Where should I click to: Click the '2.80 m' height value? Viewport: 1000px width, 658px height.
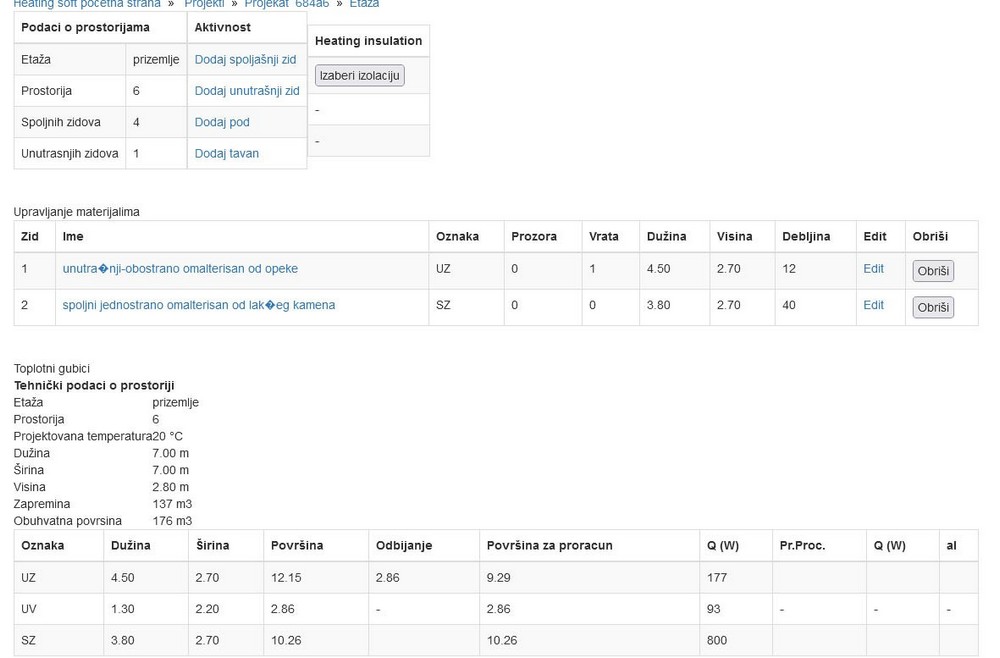coord(170,486)
